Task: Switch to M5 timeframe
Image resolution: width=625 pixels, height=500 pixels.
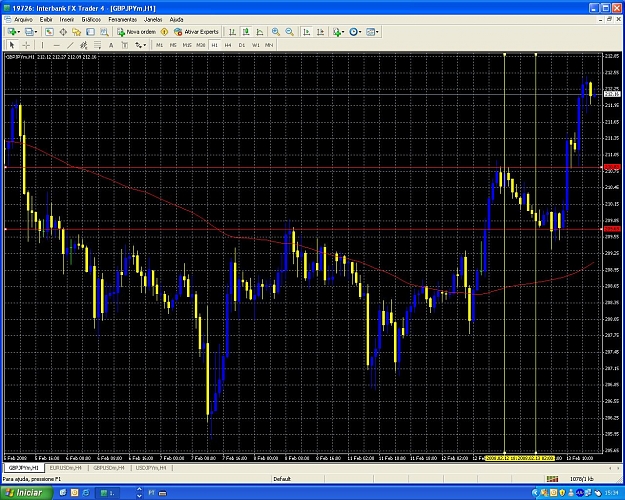Action: [173, 45]
